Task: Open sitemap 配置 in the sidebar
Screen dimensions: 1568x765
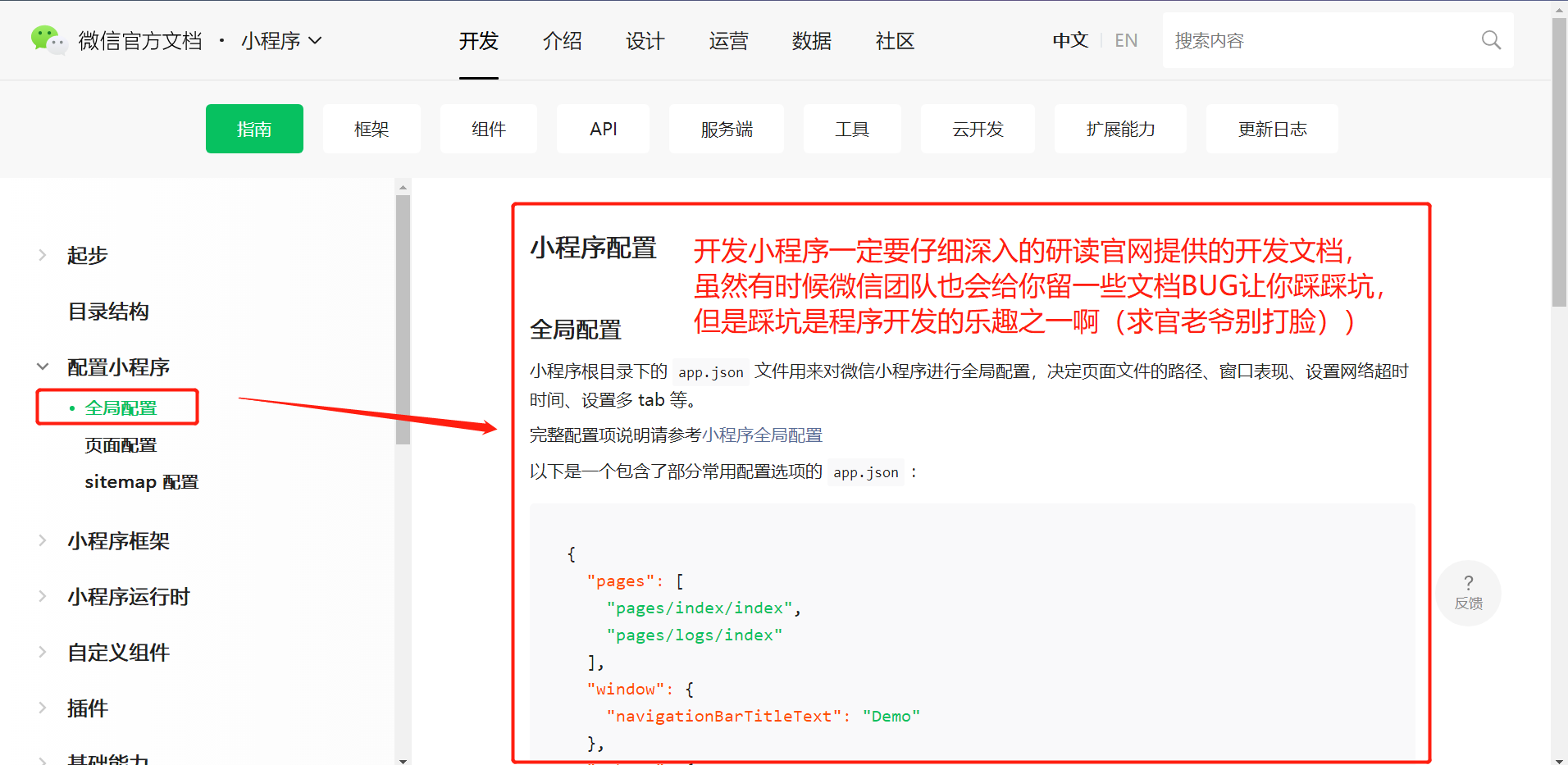Action: click(x=142, y=482)
